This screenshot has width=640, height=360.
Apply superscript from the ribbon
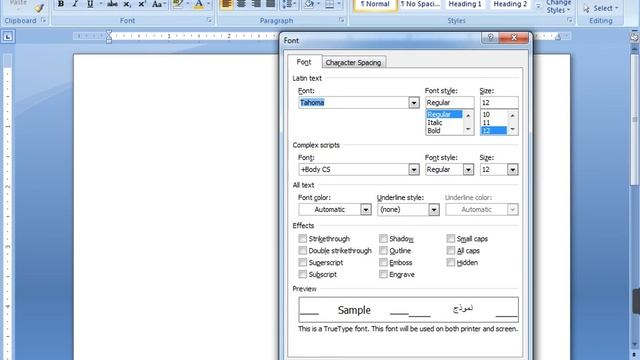point(142,4)
